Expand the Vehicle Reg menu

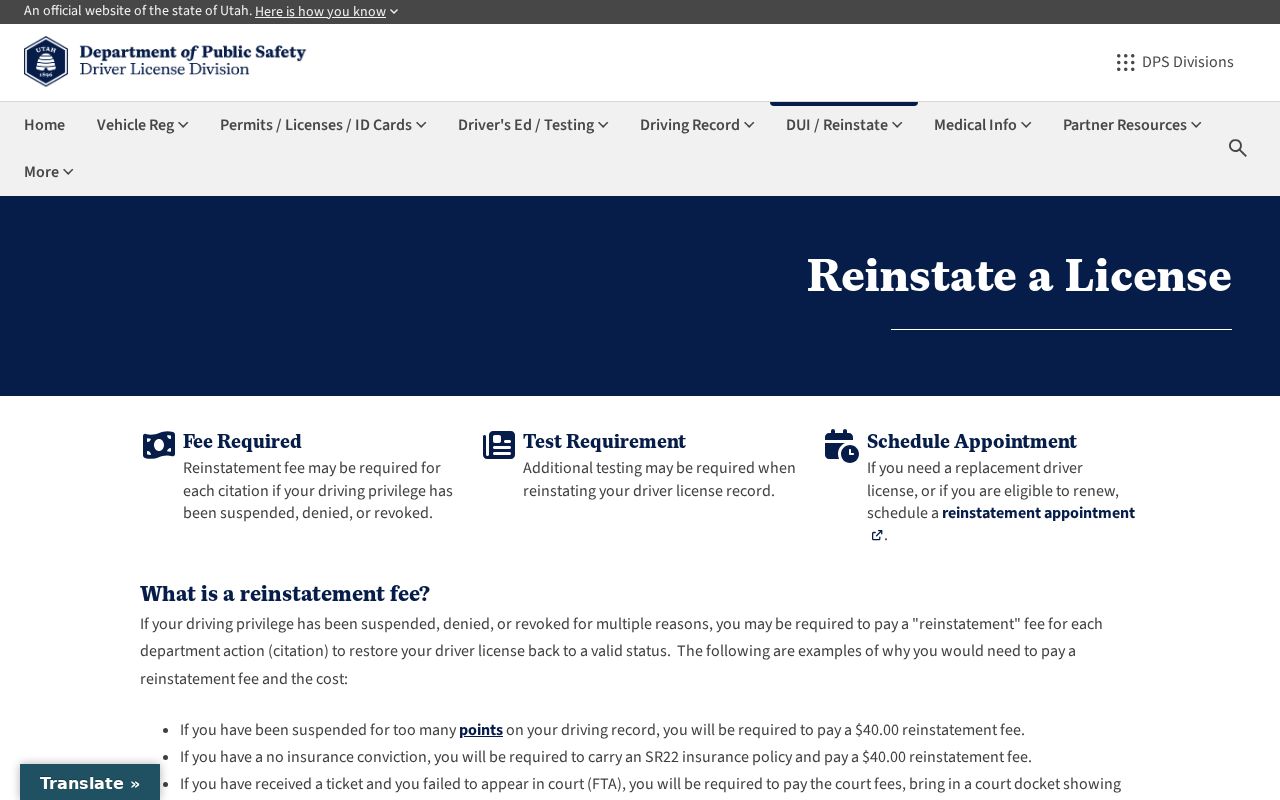143,125
